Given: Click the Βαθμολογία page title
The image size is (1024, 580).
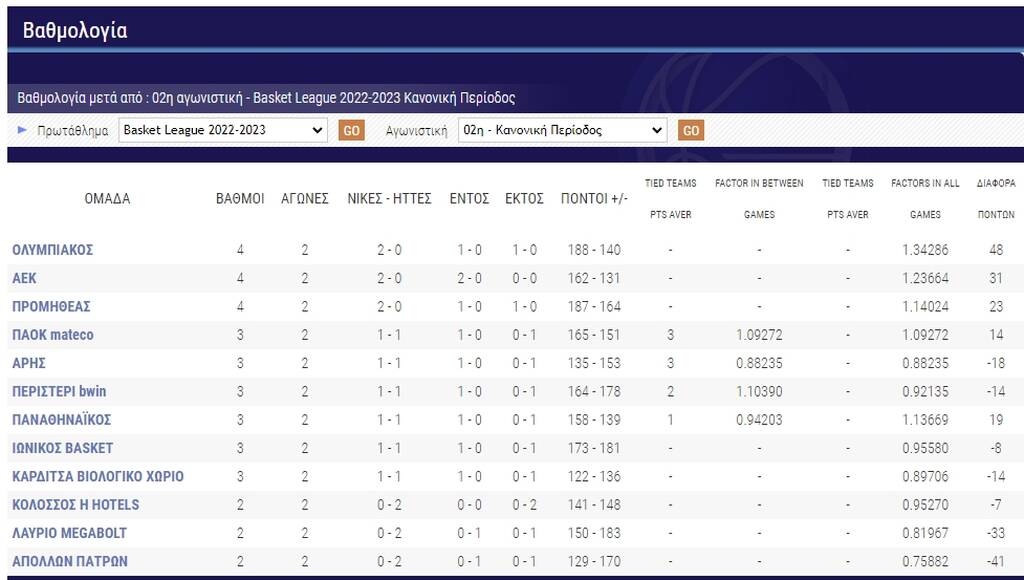Looking at the screenshot, I should 75,30.
